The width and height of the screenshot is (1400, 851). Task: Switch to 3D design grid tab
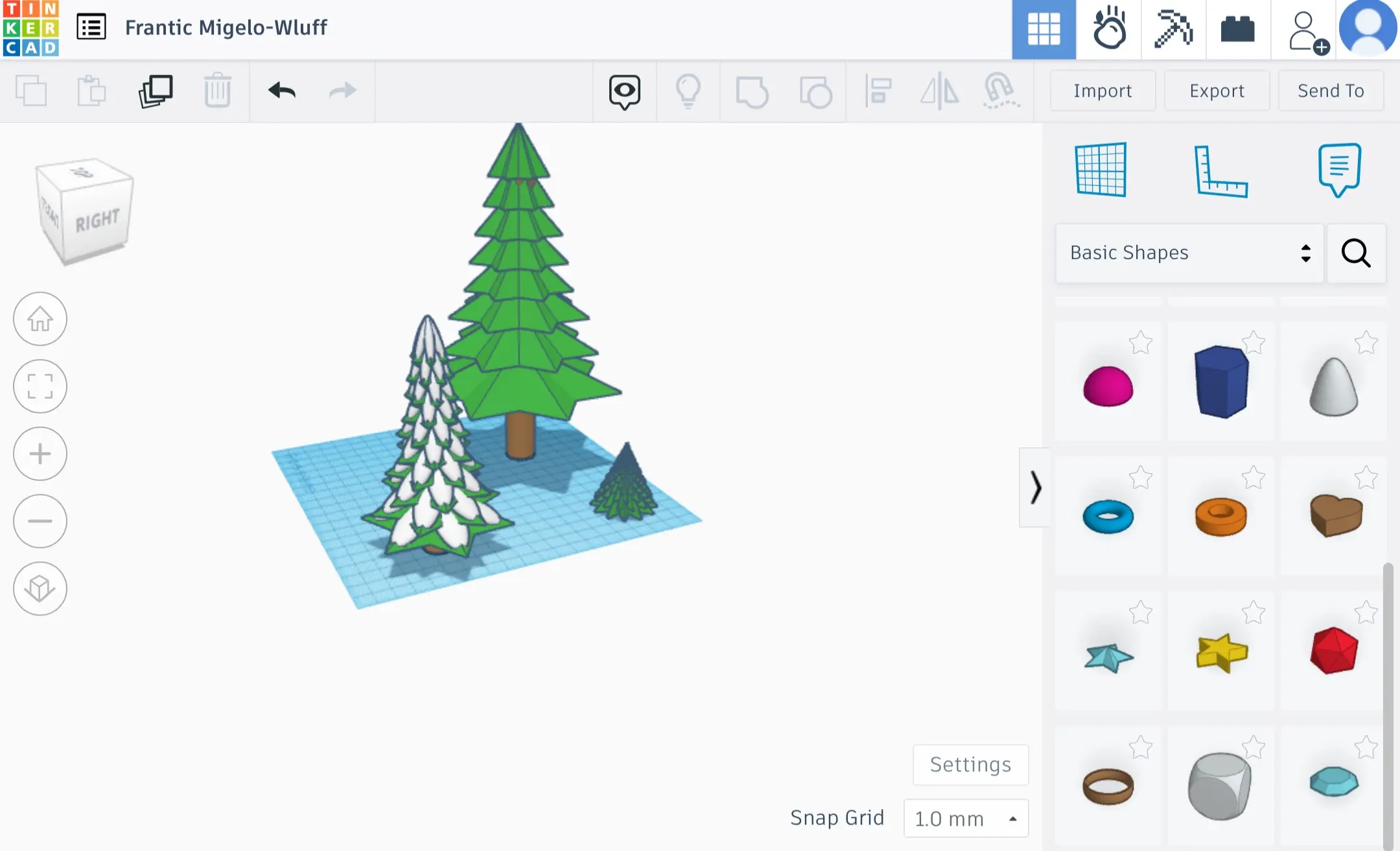1044,29
